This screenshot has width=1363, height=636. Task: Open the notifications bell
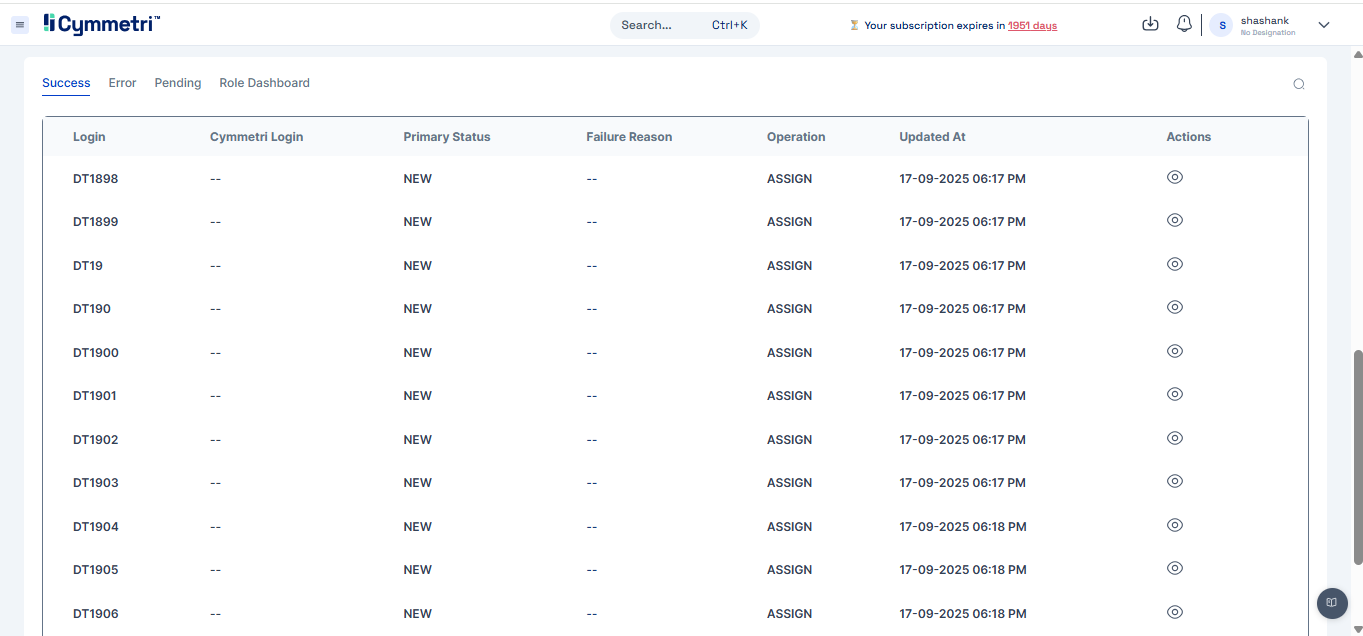pyautogui.click(x=1184, y=24)
